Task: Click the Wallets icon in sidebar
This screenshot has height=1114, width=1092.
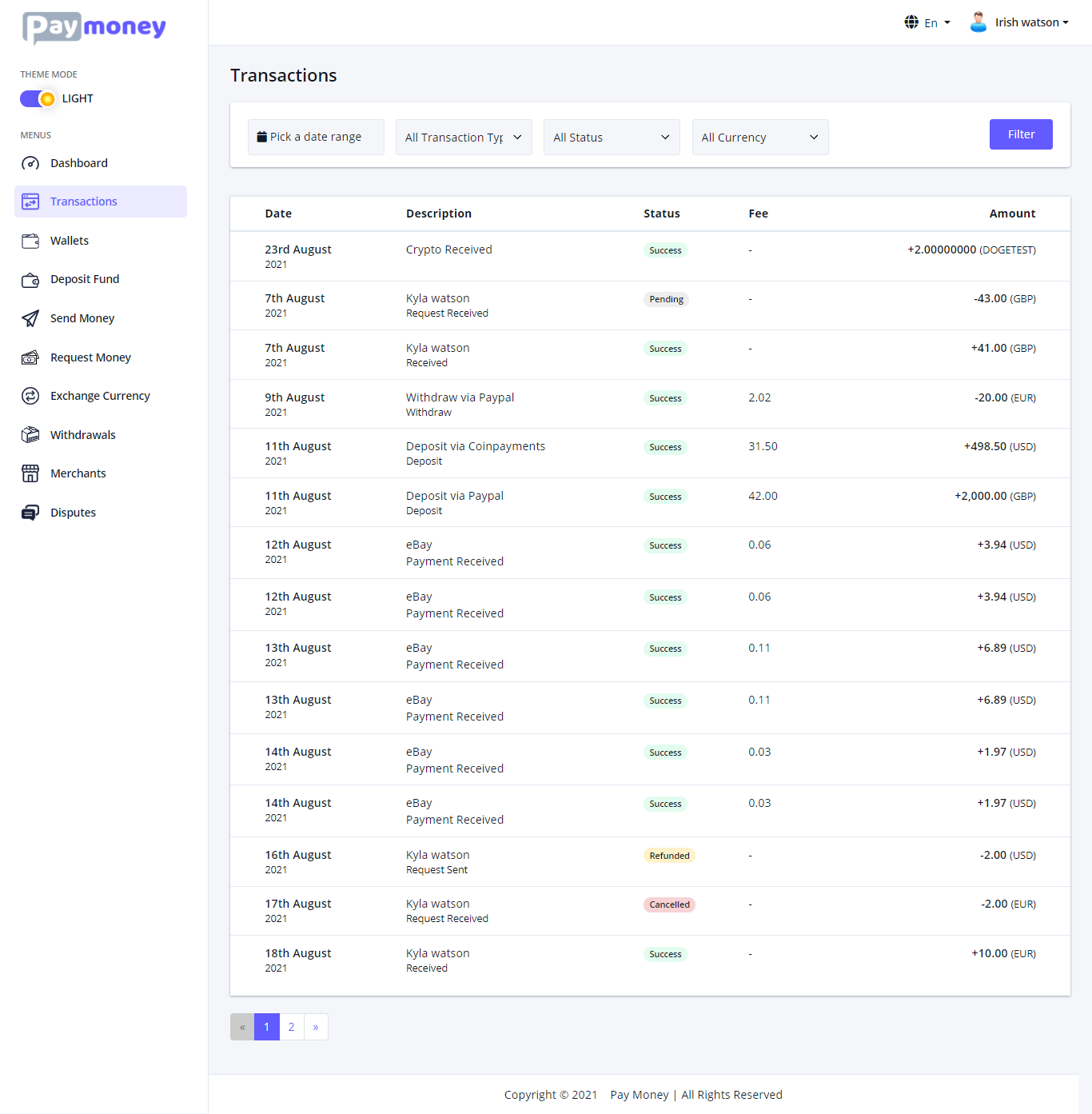Action: [x=30, y=241]
